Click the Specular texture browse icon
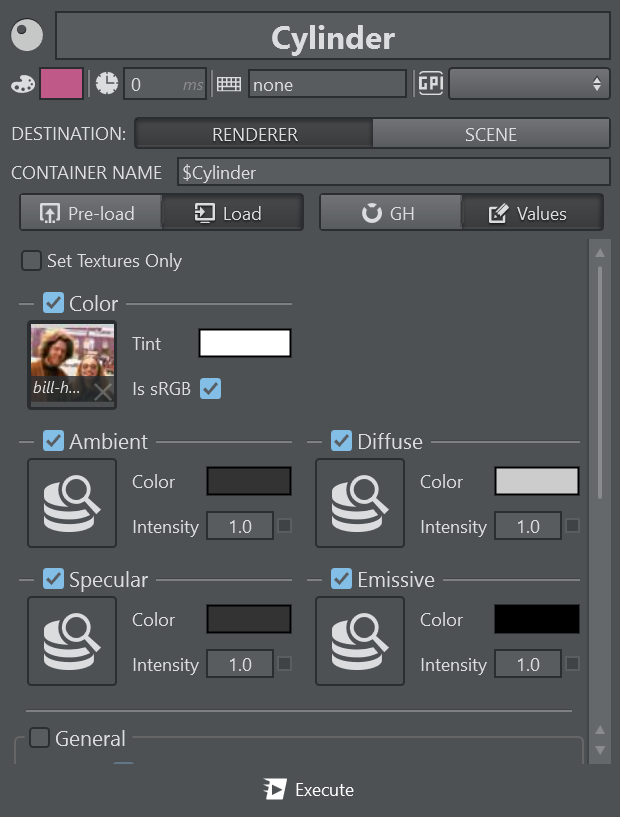 pos(72,641)
